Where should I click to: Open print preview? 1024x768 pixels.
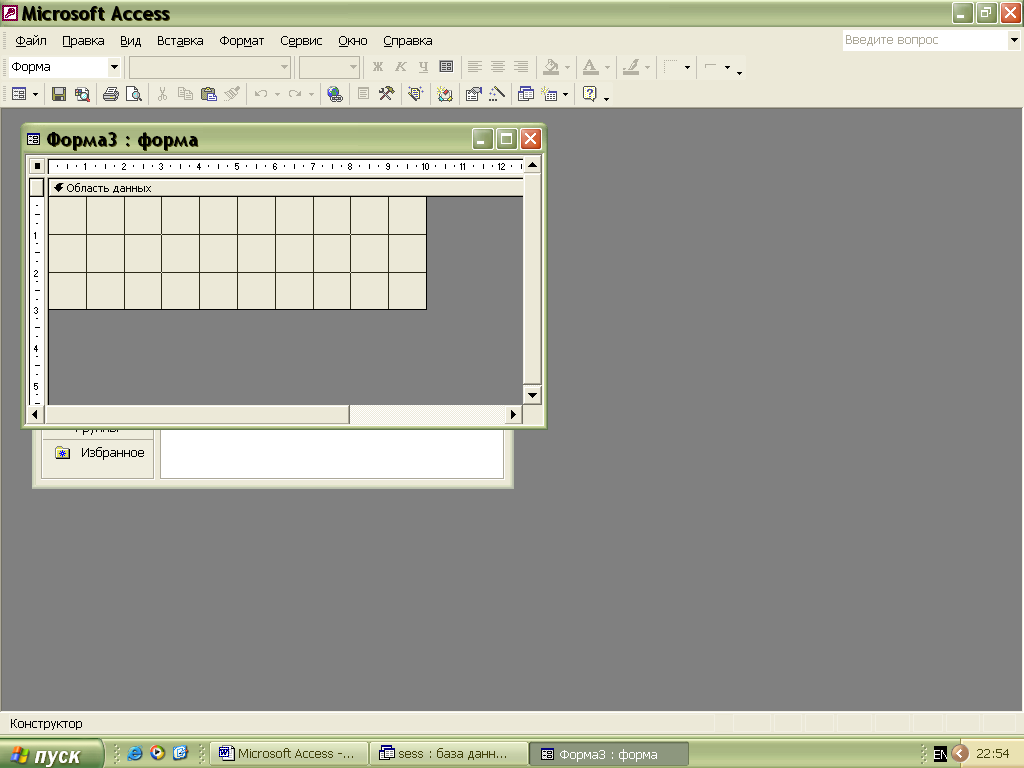[133, 94]
